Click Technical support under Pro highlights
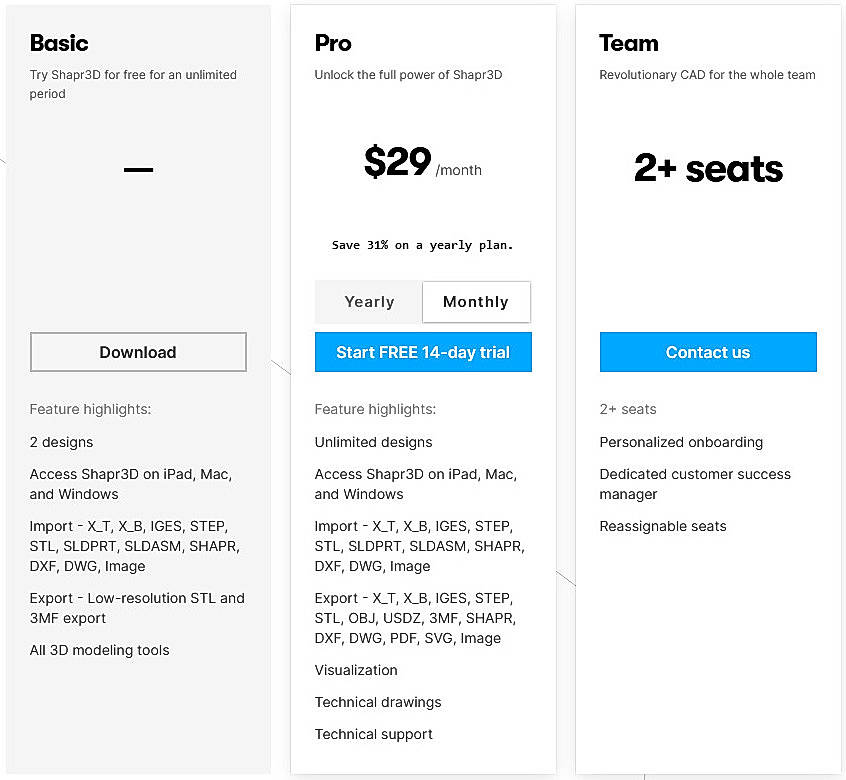 coord(373,734)
